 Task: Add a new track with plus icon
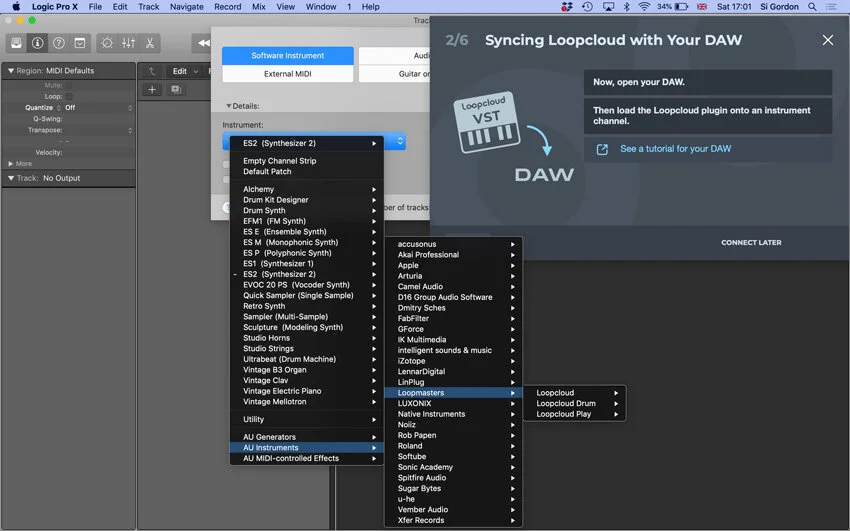click(x=152, y=89)
